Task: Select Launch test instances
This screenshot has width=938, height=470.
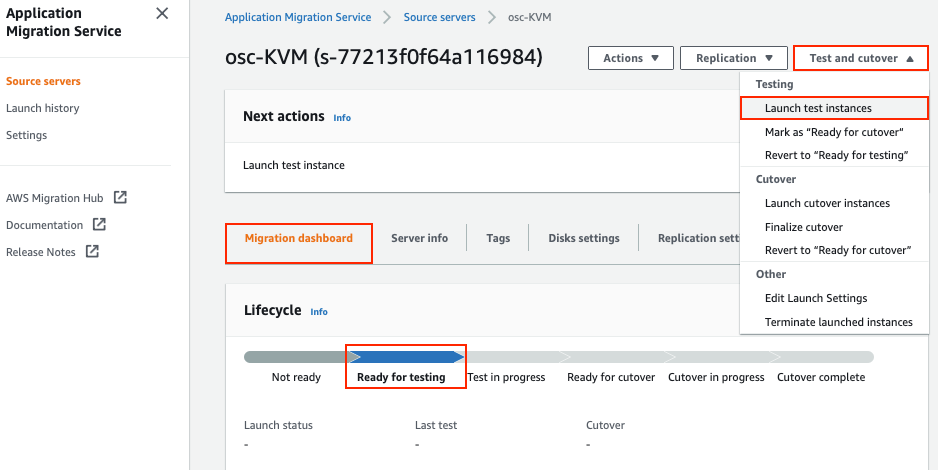Action: [834, 108]
